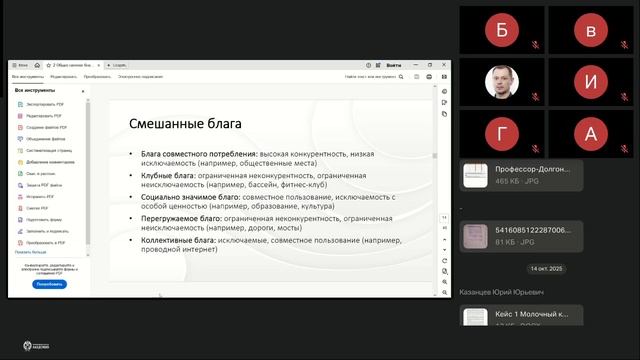640x360 pixels.
Task: Go to Acrobat Home via house icon
Action: pos(37,65)
